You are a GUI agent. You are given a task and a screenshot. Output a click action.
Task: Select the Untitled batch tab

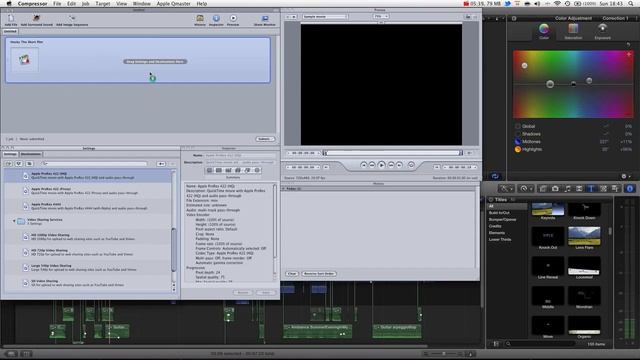(10, 31)
